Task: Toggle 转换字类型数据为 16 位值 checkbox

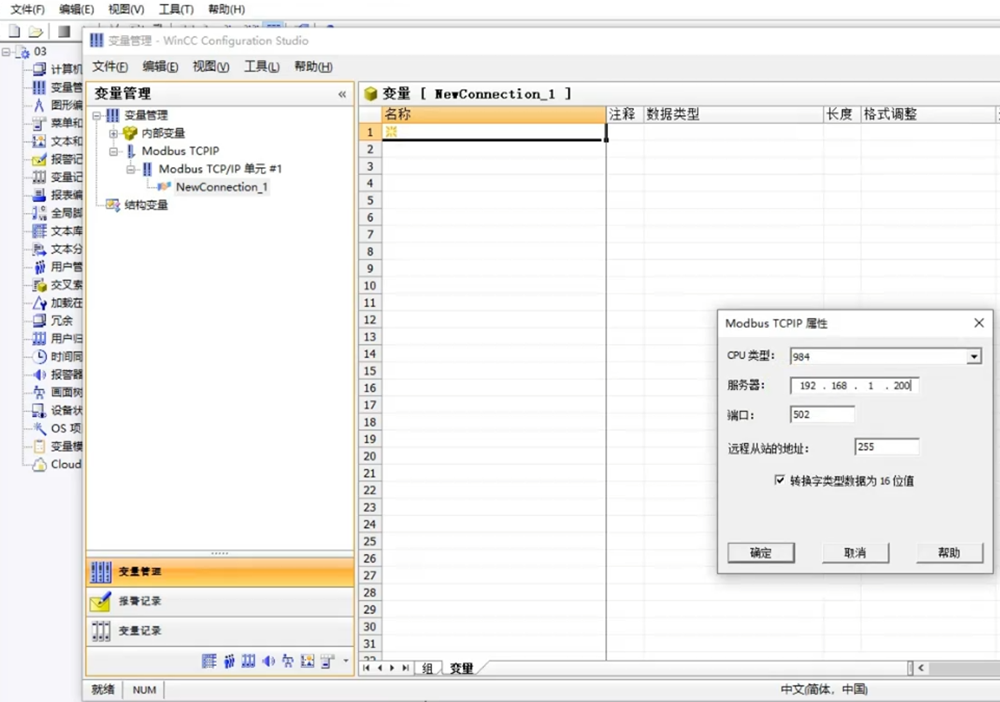Action: 779,480
